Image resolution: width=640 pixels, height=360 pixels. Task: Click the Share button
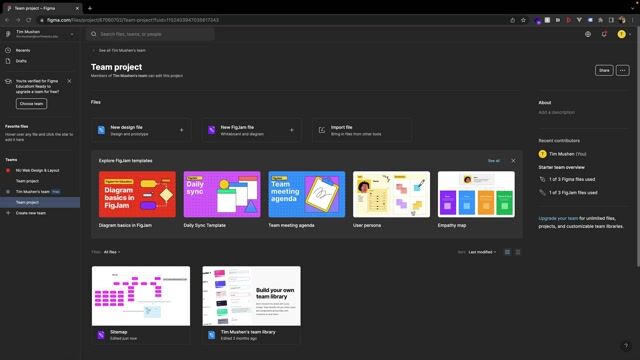pos(604,70)
